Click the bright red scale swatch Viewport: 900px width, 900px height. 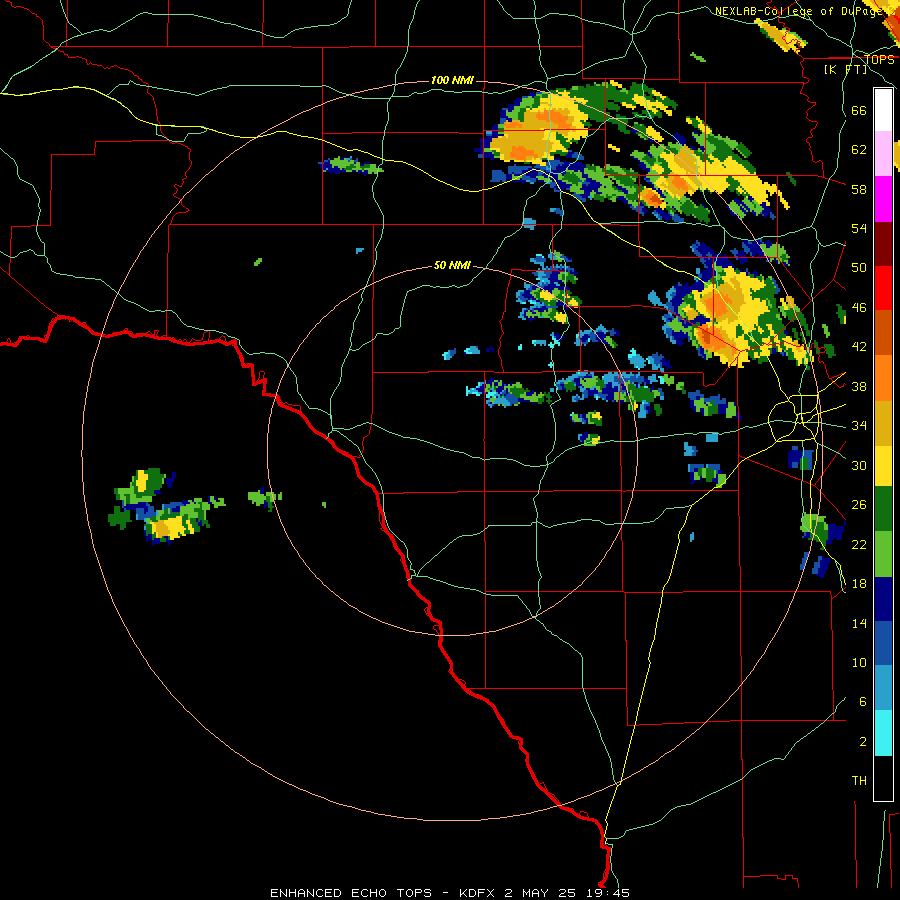click(x=883, y=288)
